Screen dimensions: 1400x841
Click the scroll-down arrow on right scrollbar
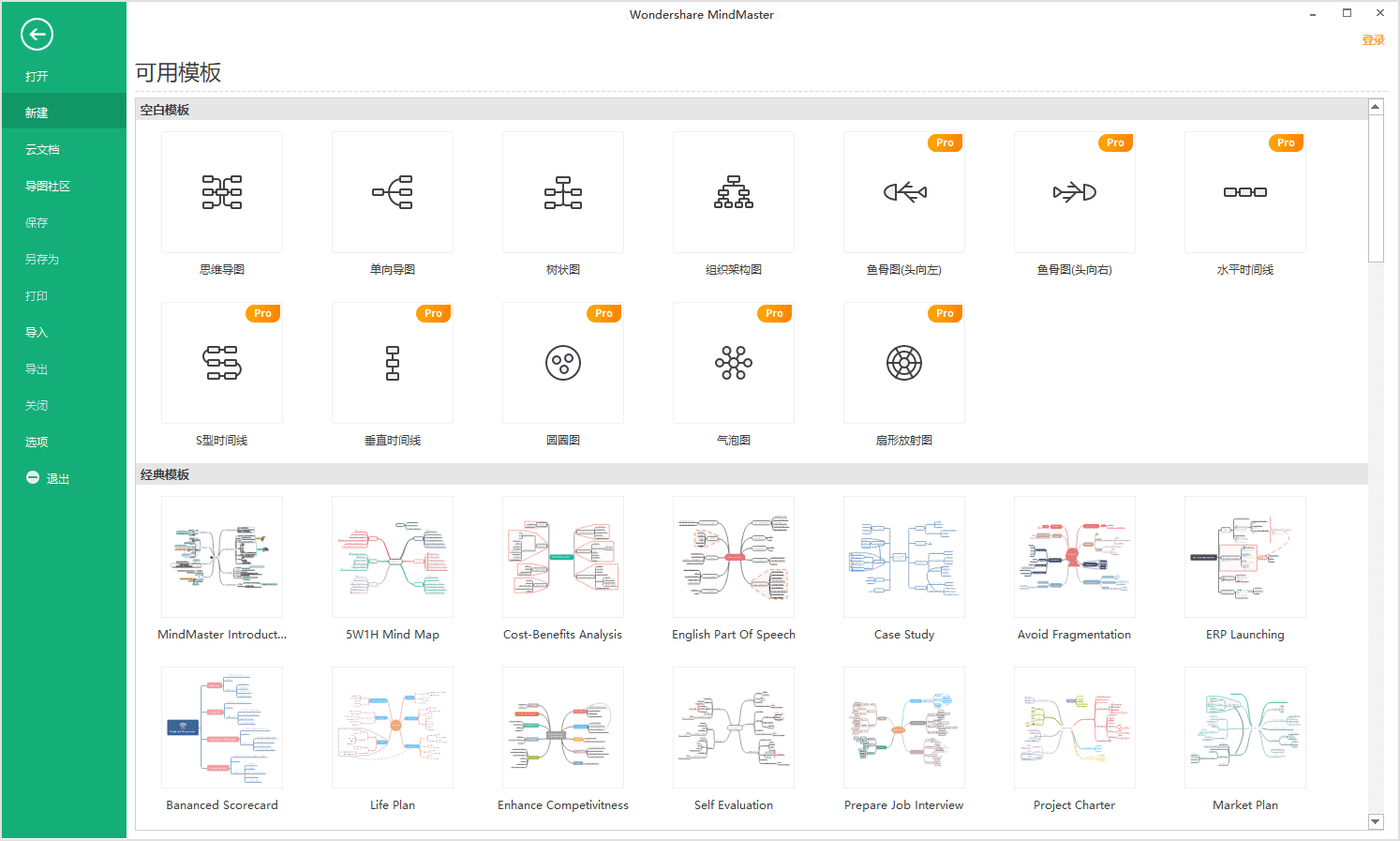coord(1375,822)
